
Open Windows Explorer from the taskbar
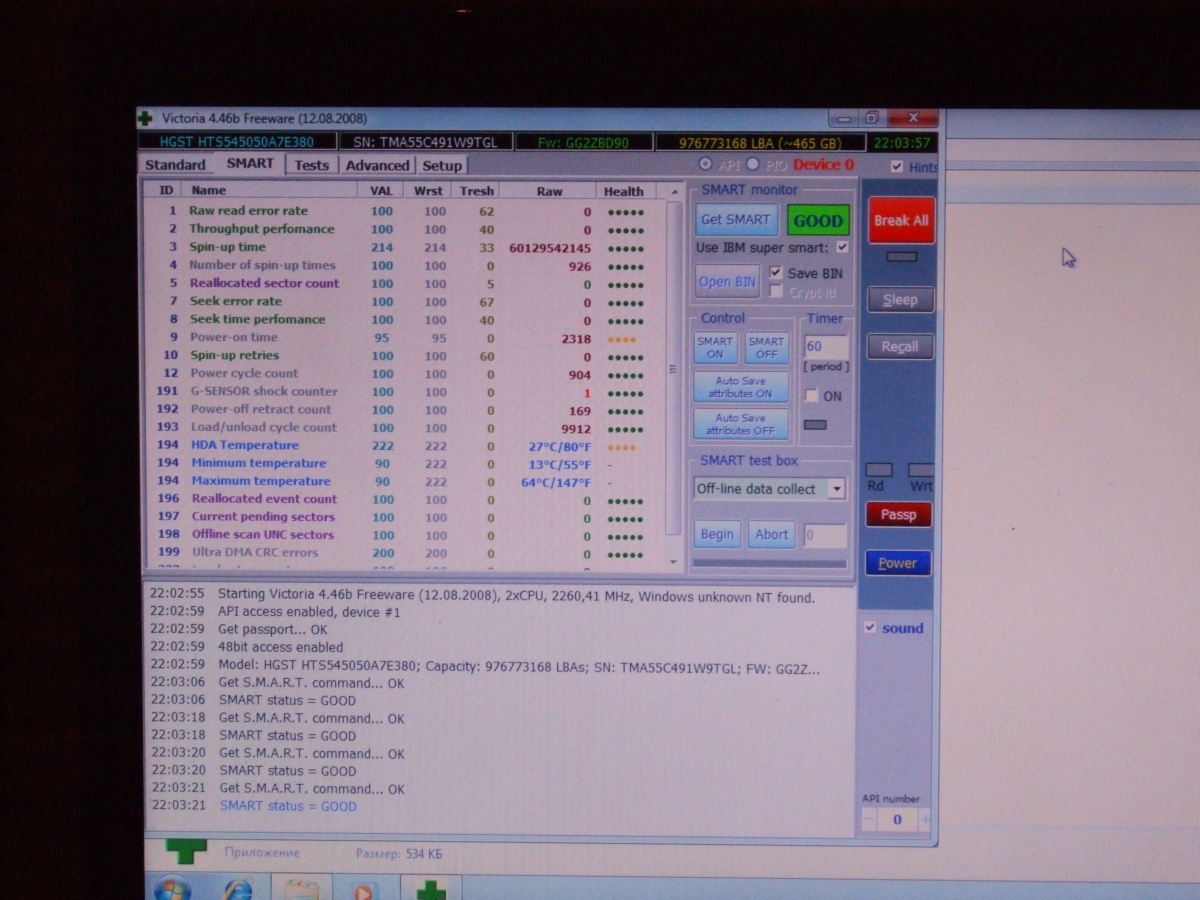point(301,888)
